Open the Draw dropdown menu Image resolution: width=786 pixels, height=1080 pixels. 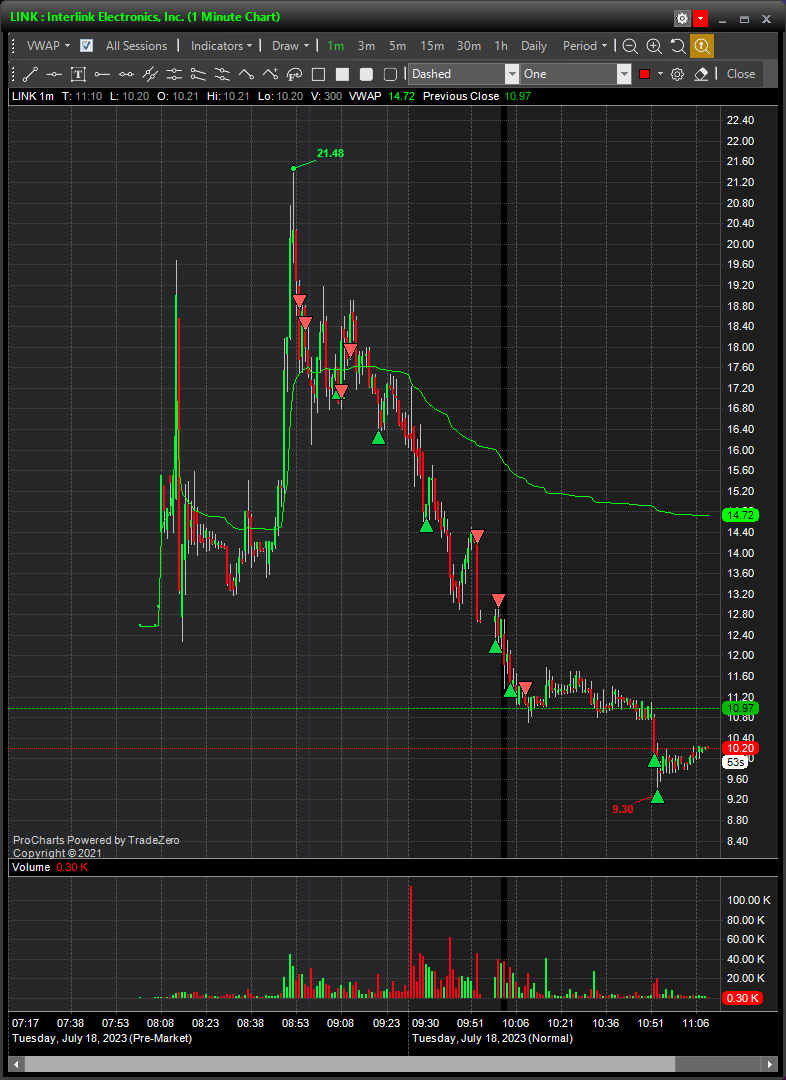click(x=290, y=45)
